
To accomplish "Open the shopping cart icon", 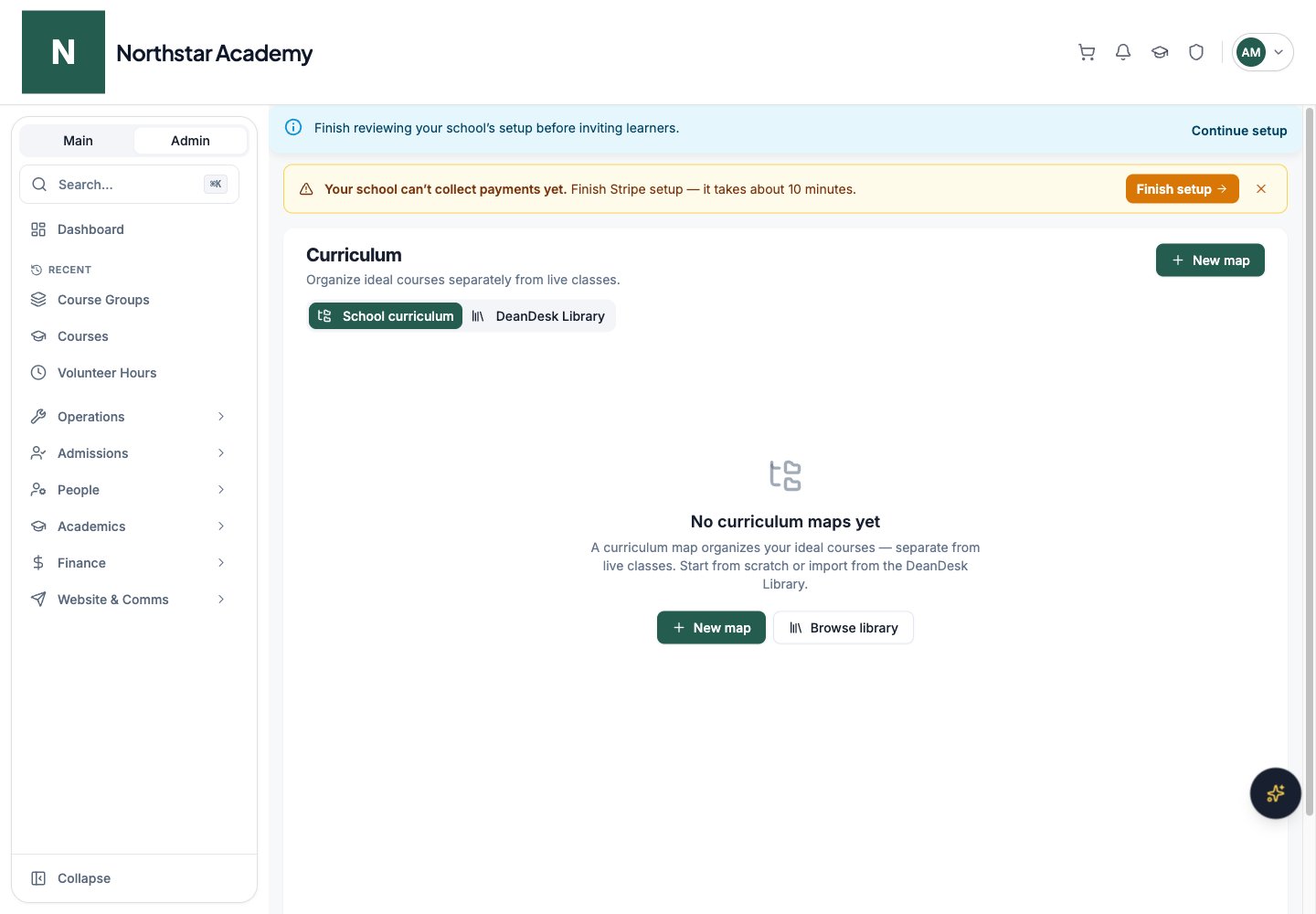I will [x=1087, y=52].
